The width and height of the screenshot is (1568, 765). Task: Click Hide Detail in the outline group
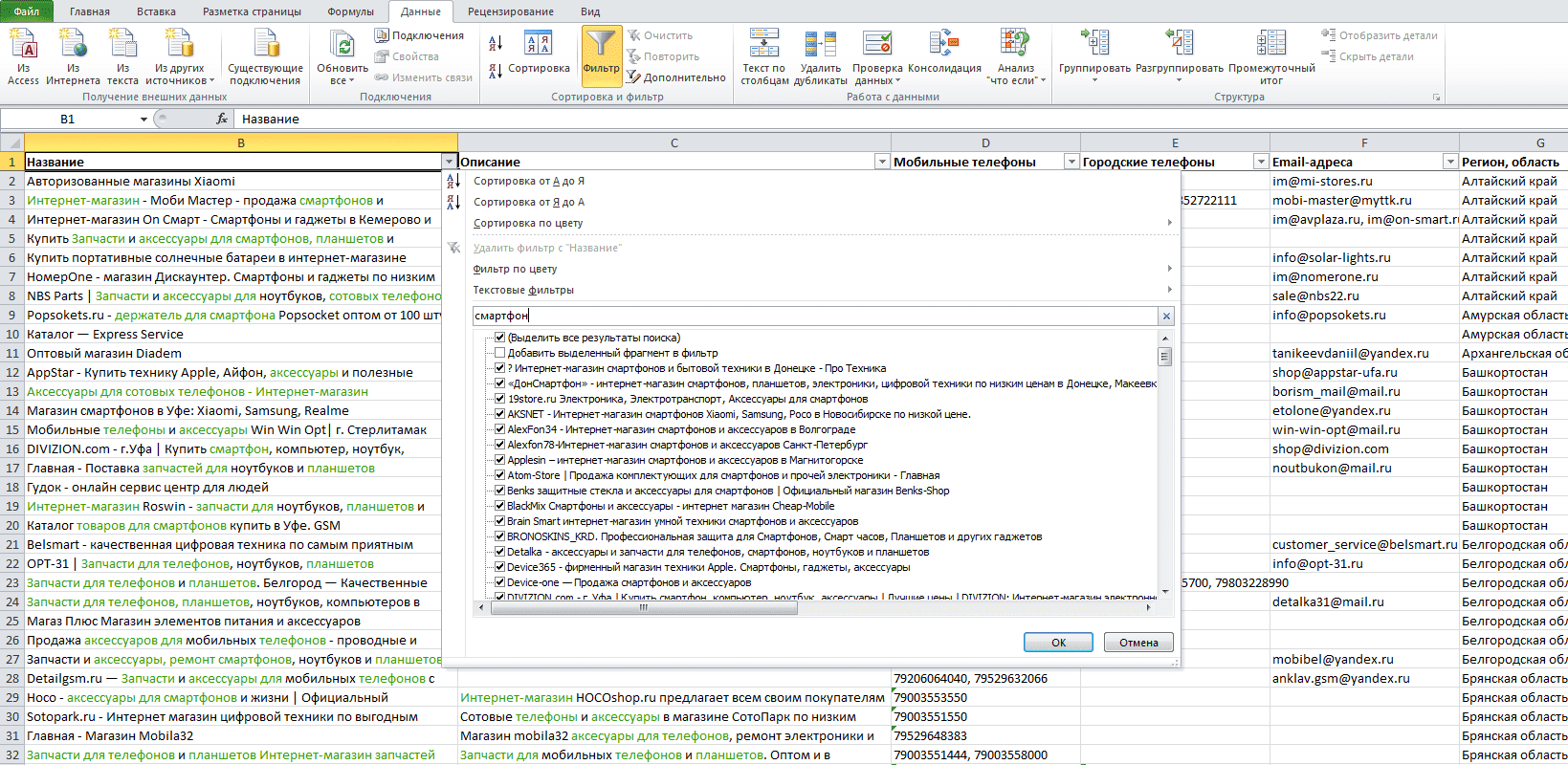[x=1368, y=56]
